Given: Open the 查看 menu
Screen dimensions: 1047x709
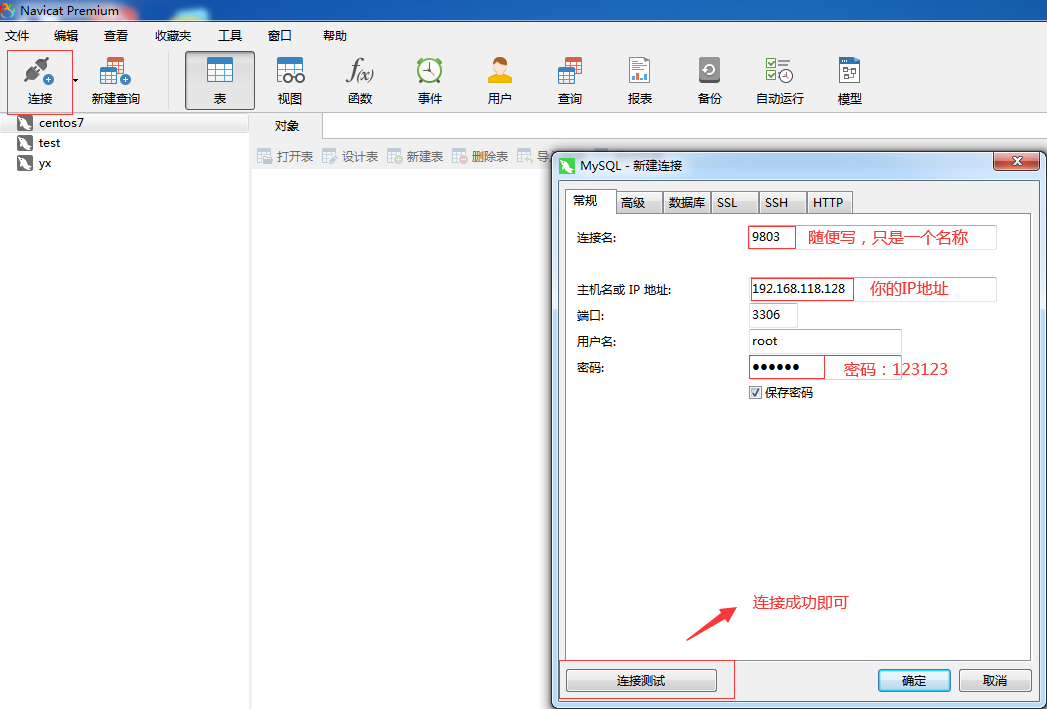Looking at the screenshot, I should click(x=116, y=36).
